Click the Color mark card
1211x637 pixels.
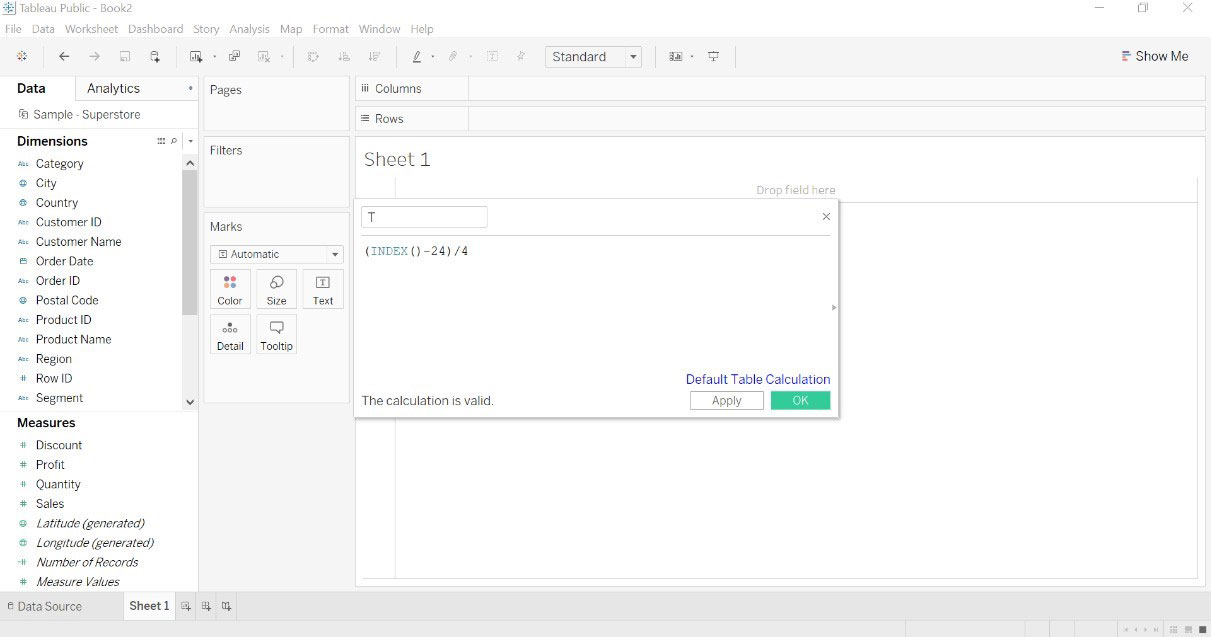[230, 290]
